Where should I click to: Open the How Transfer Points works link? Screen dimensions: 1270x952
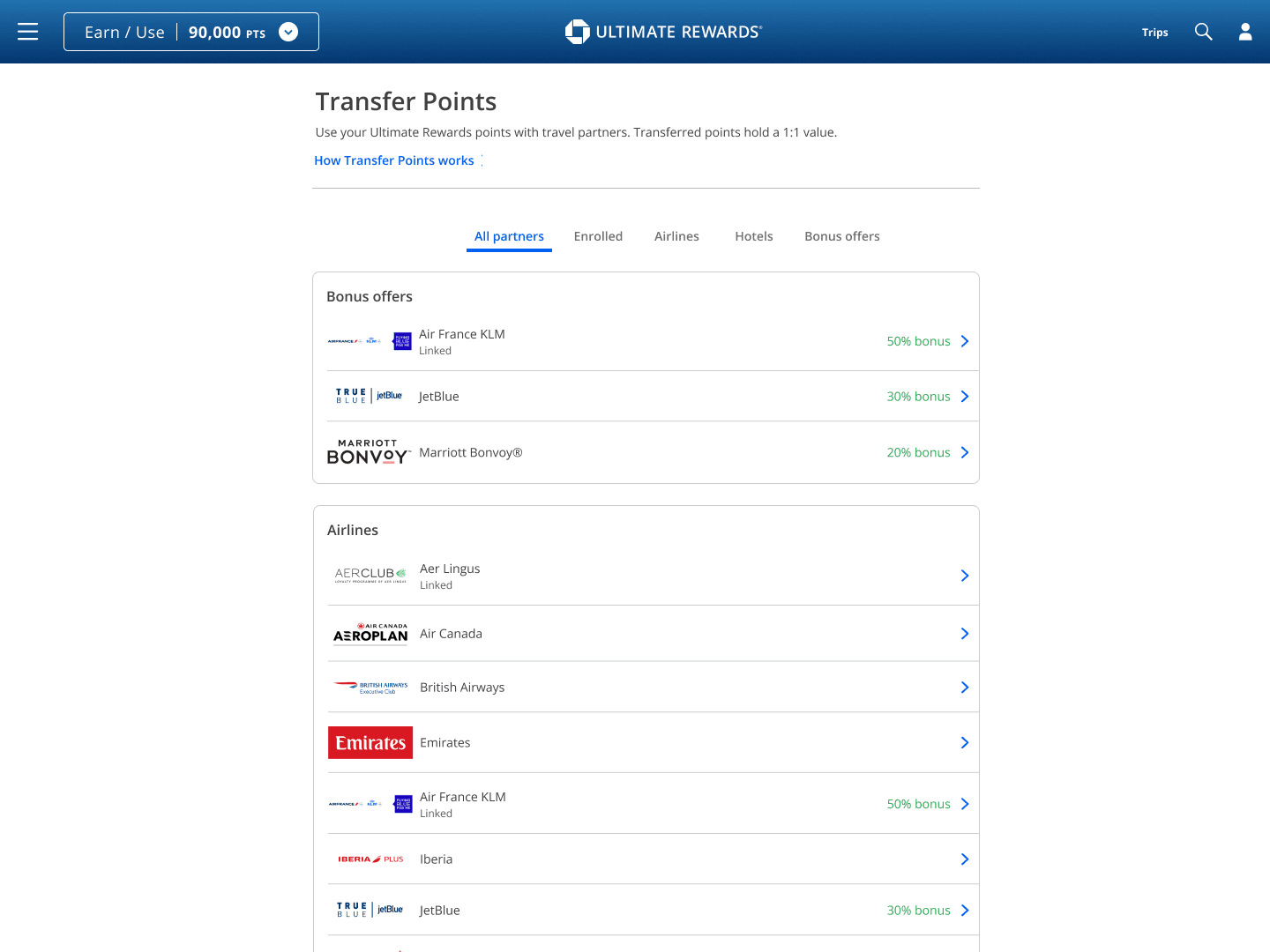point(394,160)
